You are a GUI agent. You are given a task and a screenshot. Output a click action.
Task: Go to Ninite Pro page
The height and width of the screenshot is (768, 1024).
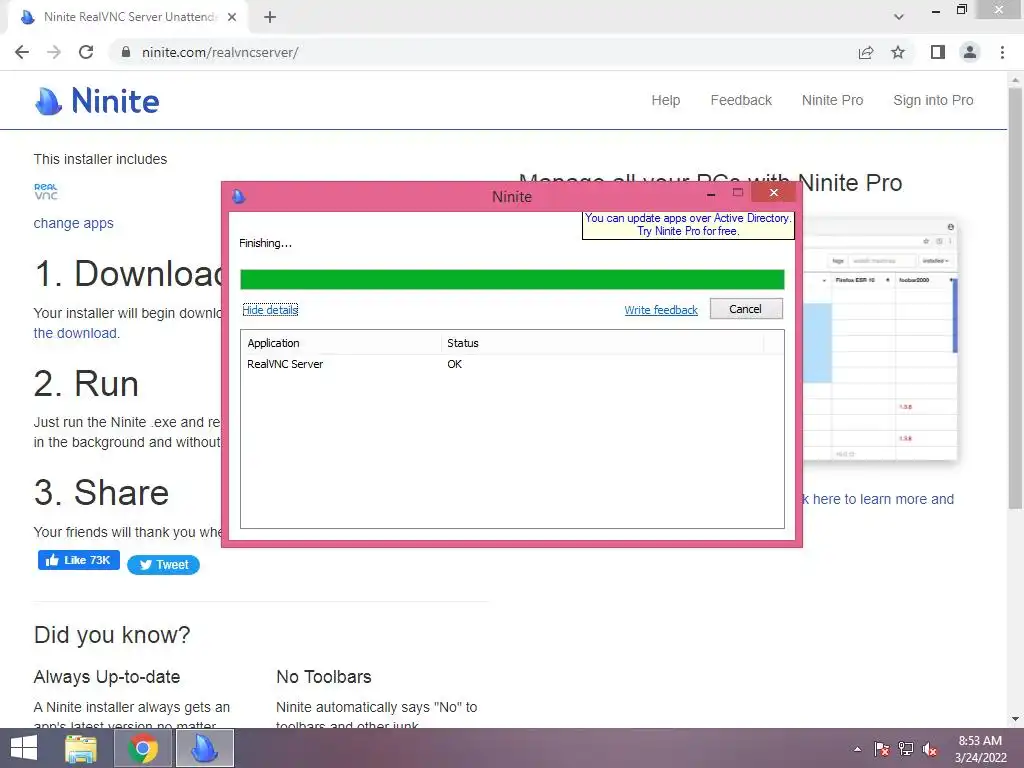(x=833, y=100)
